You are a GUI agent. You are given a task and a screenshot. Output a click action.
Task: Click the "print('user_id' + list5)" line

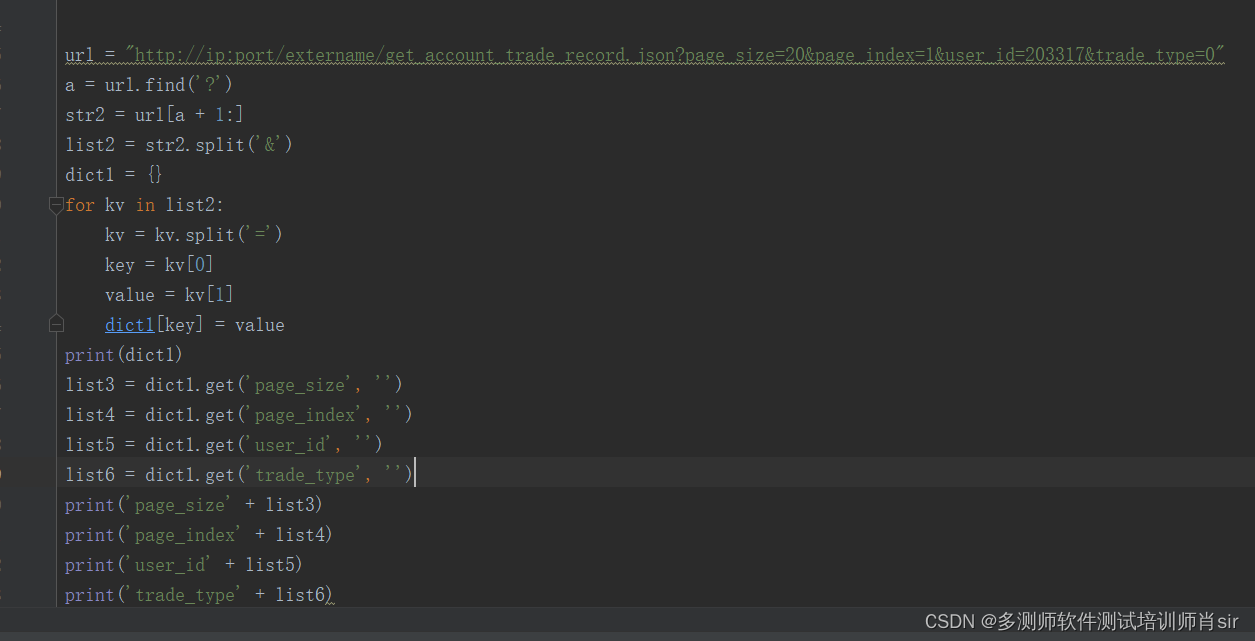(x=184, y=565)
